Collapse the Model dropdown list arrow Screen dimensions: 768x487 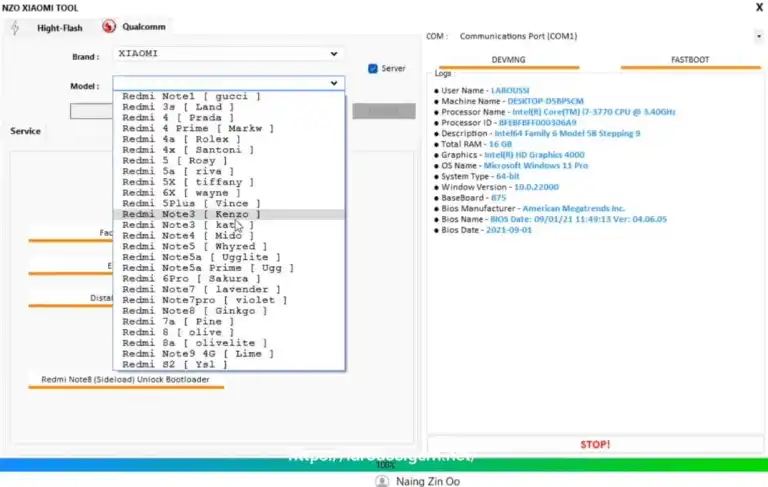tap(333, 84)
